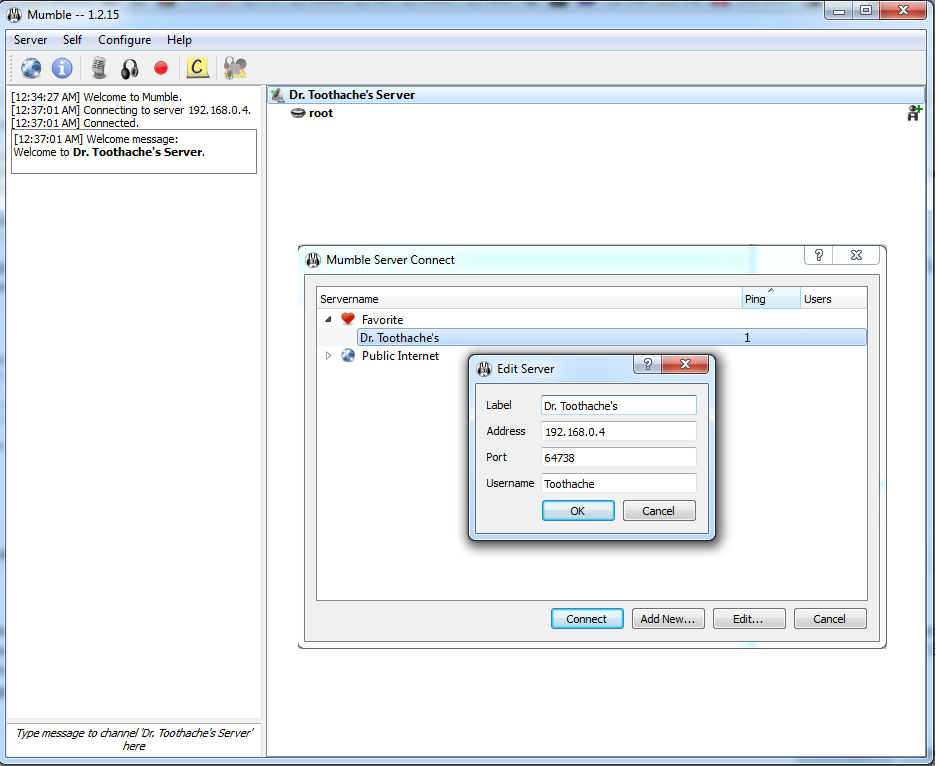Select the root channel lips icon
The height and width of the screenshot is (766, 938).
click(298, 113)
